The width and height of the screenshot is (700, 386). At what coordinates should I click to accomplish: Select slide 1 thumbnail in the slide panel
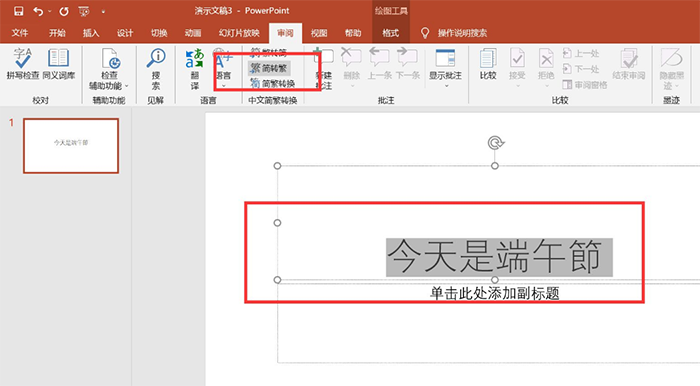(71, 145)
